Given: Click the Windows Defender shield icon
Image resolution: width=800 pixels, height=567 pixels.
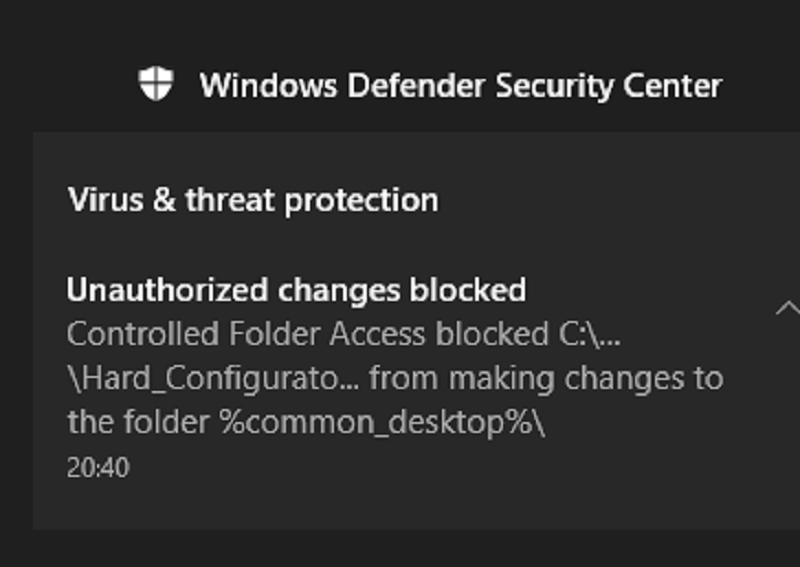Looking at the screenshot, I should pos(155,84).
